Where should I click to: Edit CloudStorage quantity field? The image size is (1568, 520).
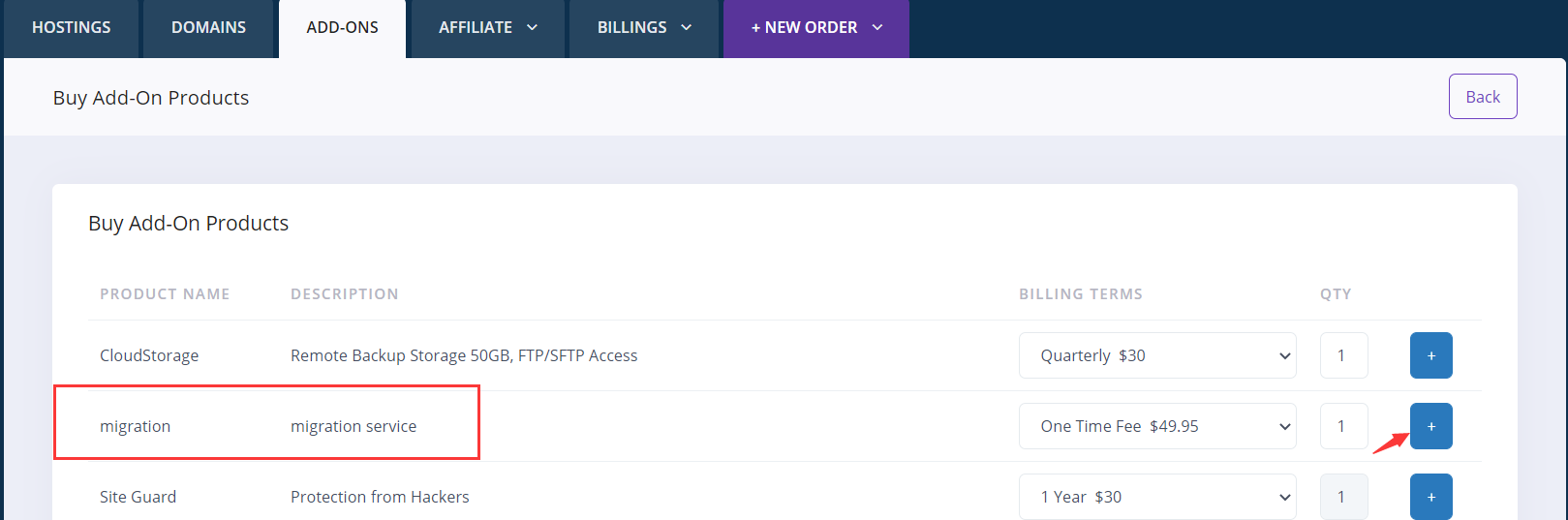(x=1343, y=355)
